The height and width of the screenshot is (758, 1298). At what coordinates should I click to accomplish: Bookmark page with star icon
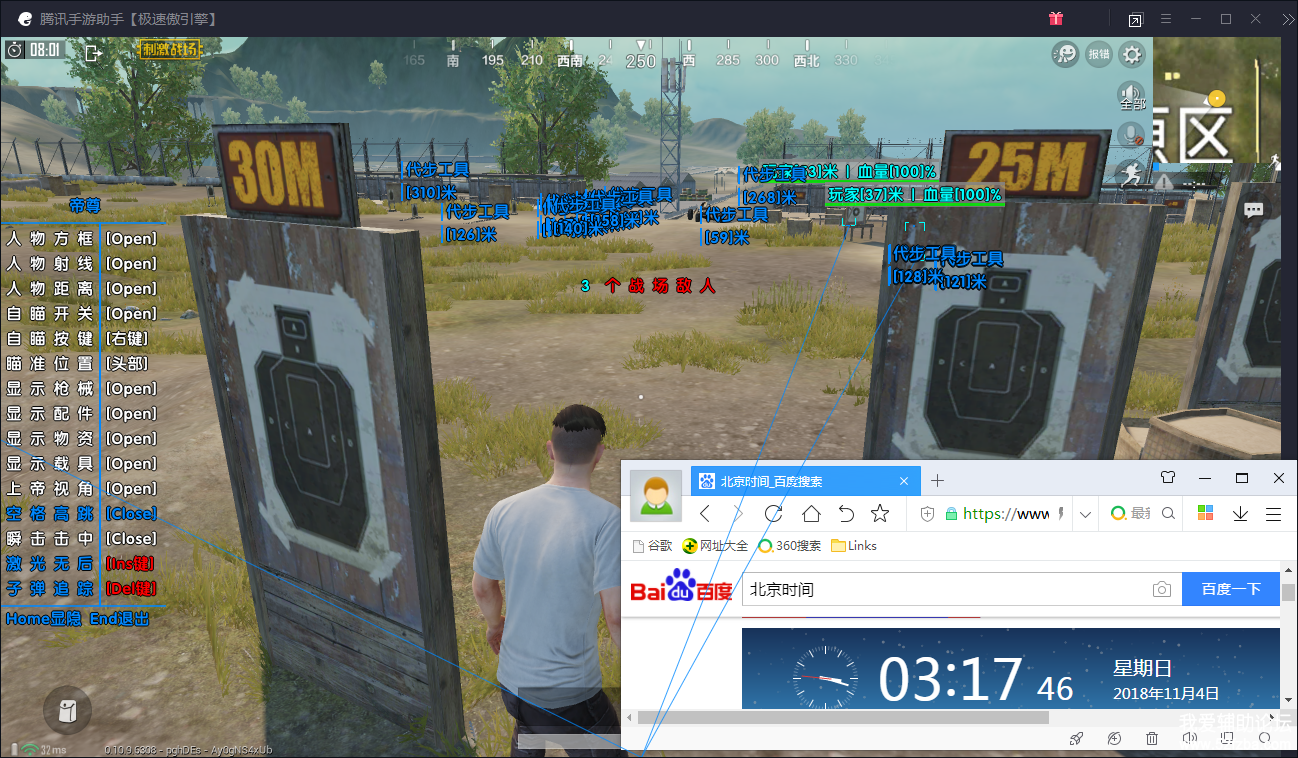(x=880, y=514)
